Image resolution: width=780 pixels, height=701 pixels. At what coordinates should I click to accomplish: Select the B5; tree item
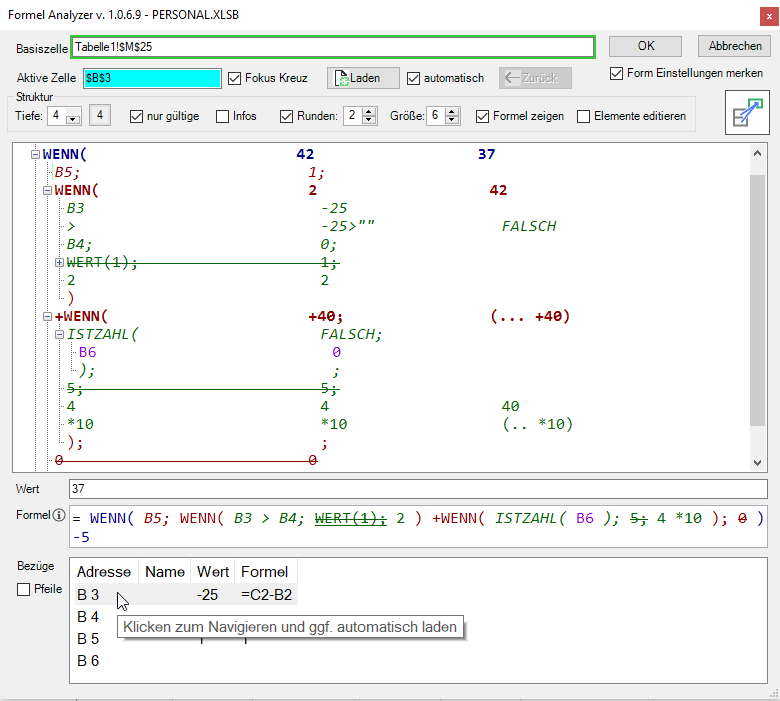click(x=67, y=172)
